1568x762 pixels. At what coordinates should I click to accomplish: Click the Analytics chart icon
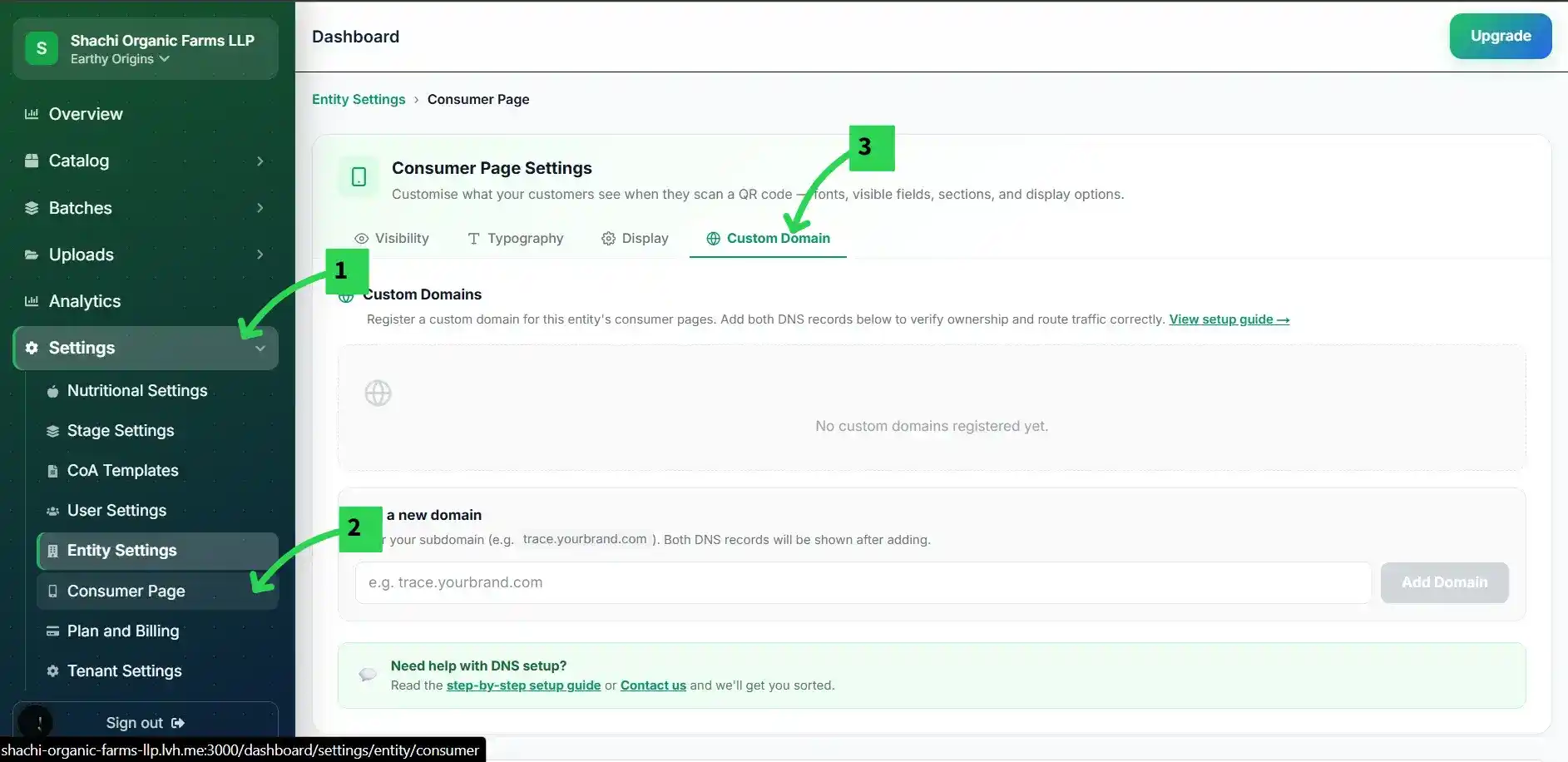[x=32, y=301]
